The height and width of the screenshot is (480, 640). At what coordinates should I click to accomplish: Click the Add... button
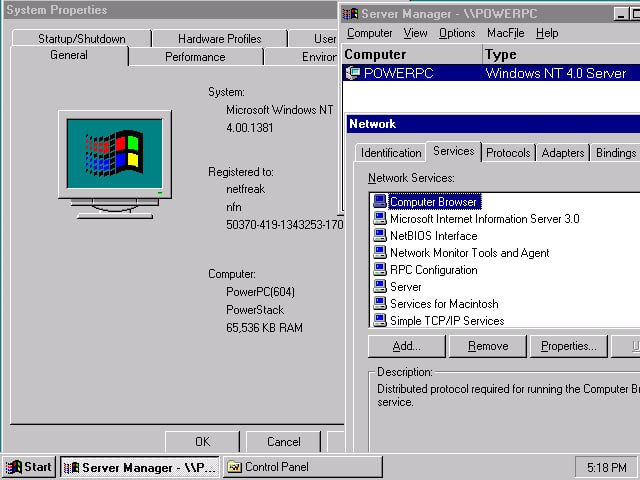407,346
